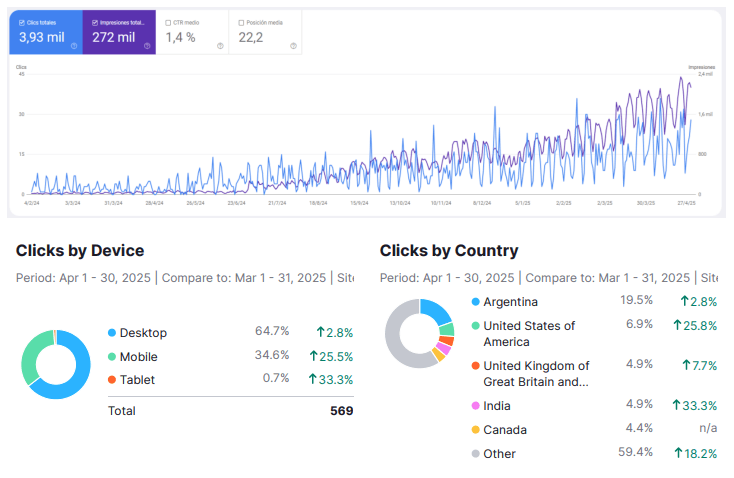Click the India legend pink dot
734x478 pixels.
[474, 405]
